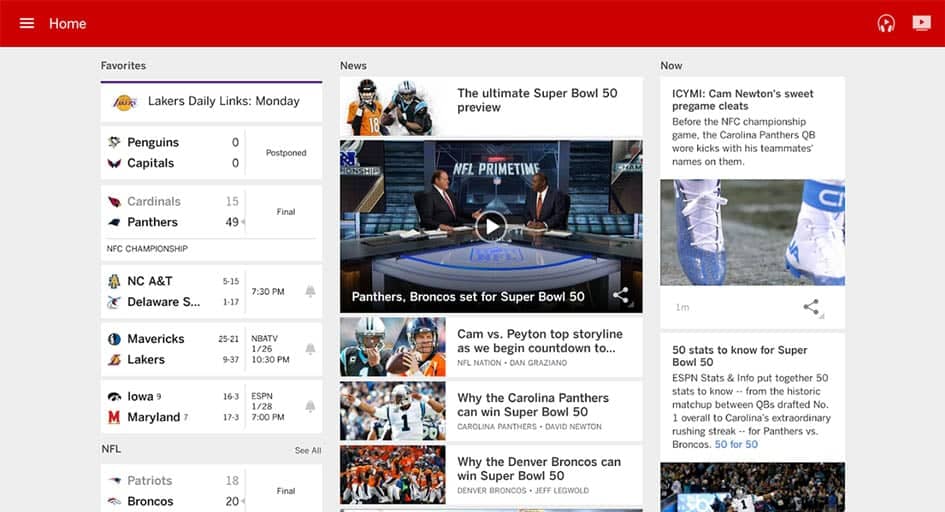This screenshot has width=945, height=512.
Task: Click the Cam vs. Peyton article thumbnail
Action: click(x=392, y=348)
